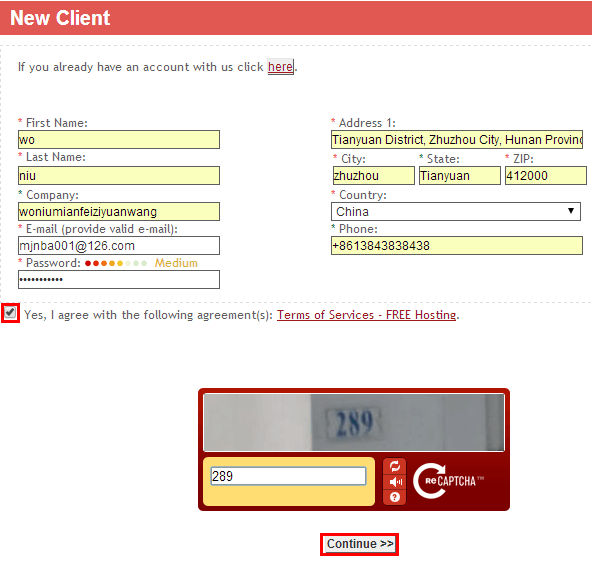The height and width of the screenshot is (563, 592).
Task: Click the State field with Tianyuan
Action: click(460, 176)
